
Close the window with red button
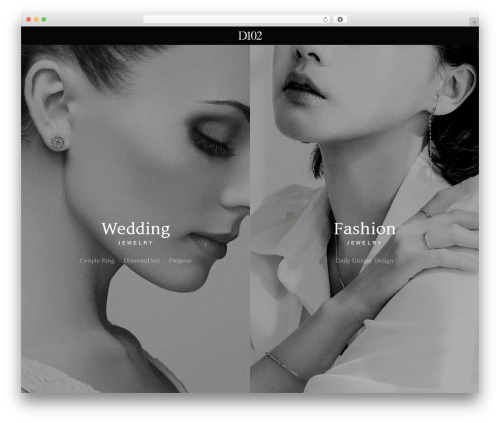29,19
